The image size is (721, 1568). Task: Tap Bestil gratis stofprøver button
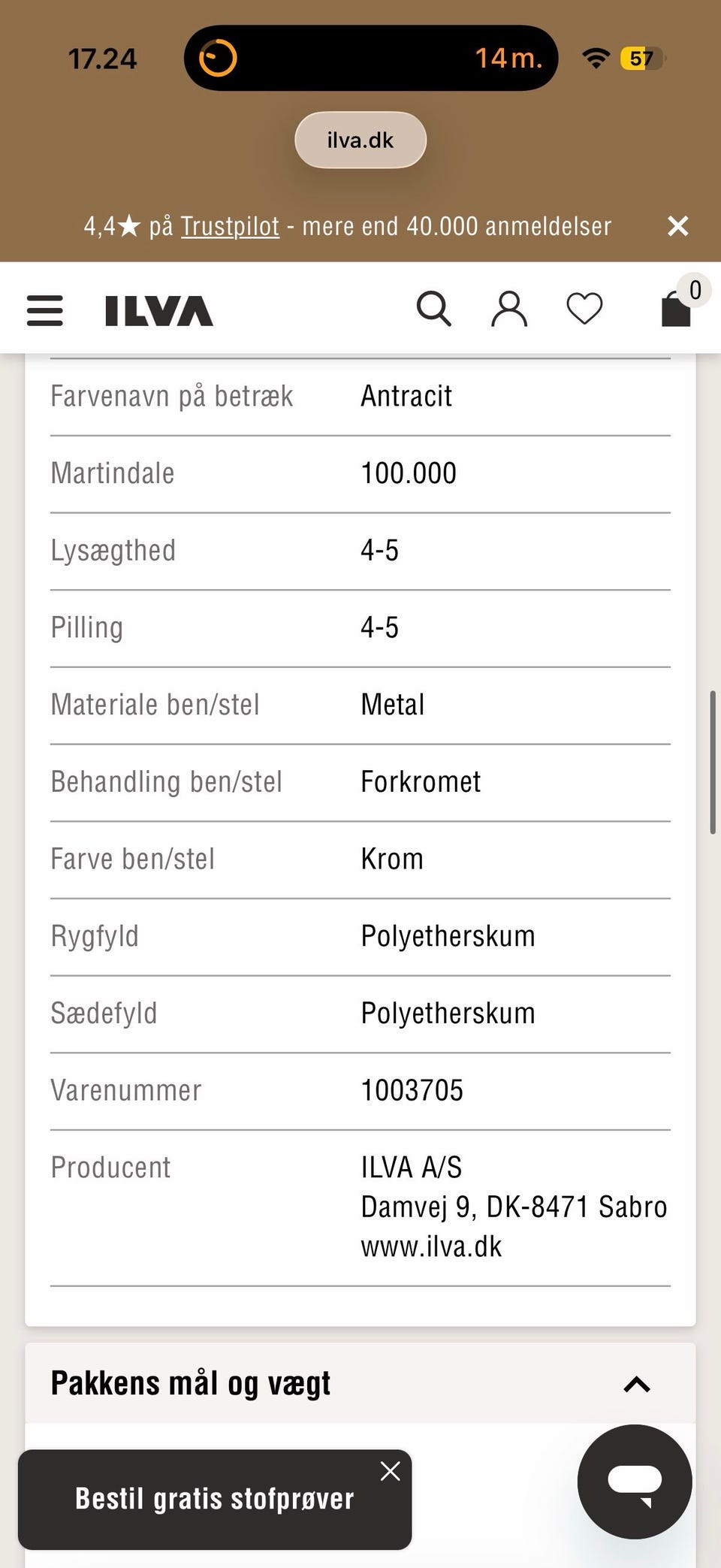[215, 1500]
